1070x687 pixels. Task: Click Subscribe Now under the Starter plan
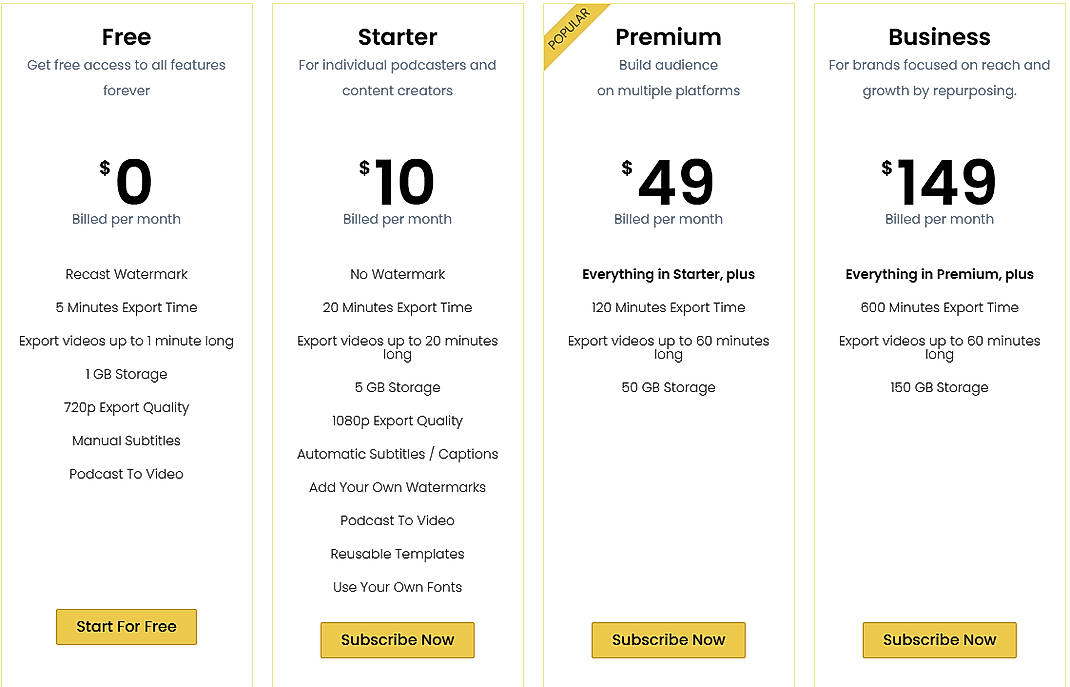pyautogui.click(x=397, y=640)
